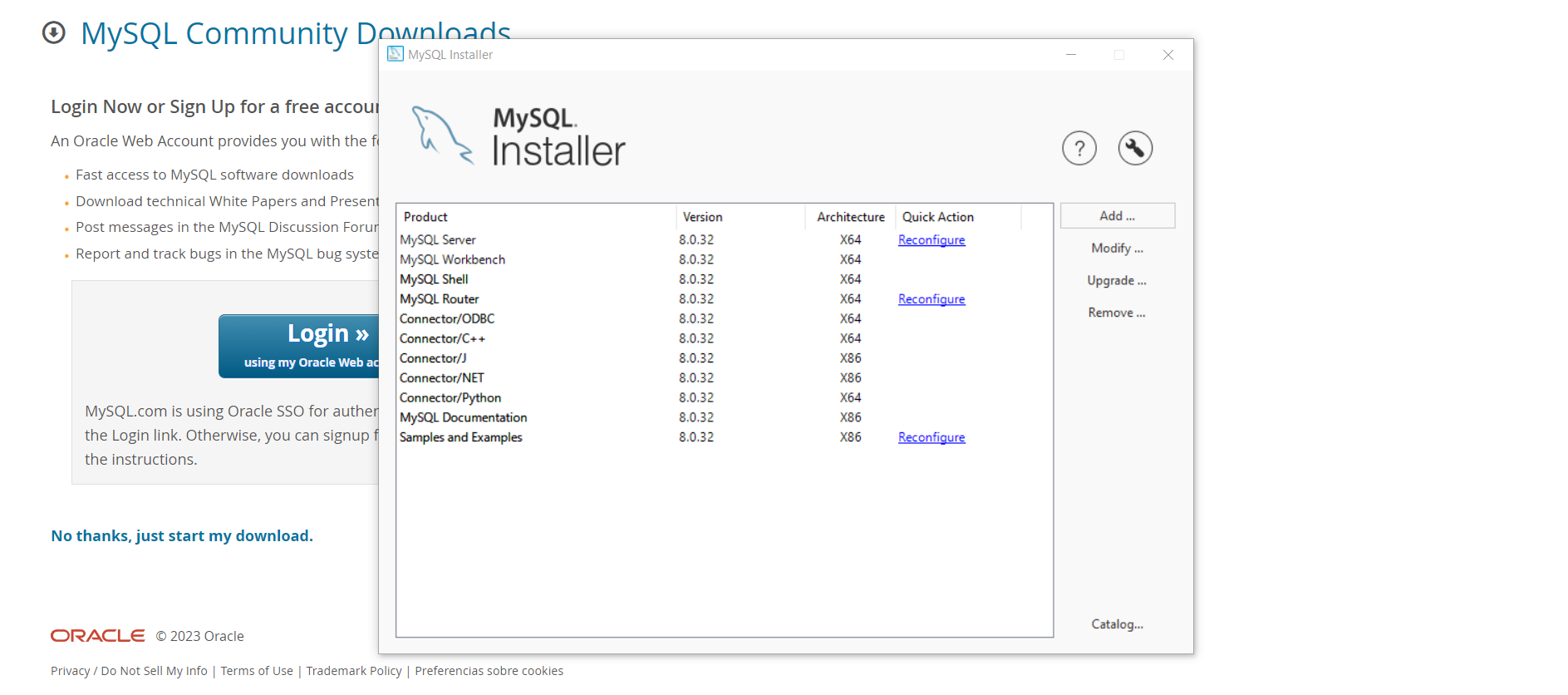Open the Trademark Policy link
This screenshot has height=695, width=1568.
tap(354, 671)
